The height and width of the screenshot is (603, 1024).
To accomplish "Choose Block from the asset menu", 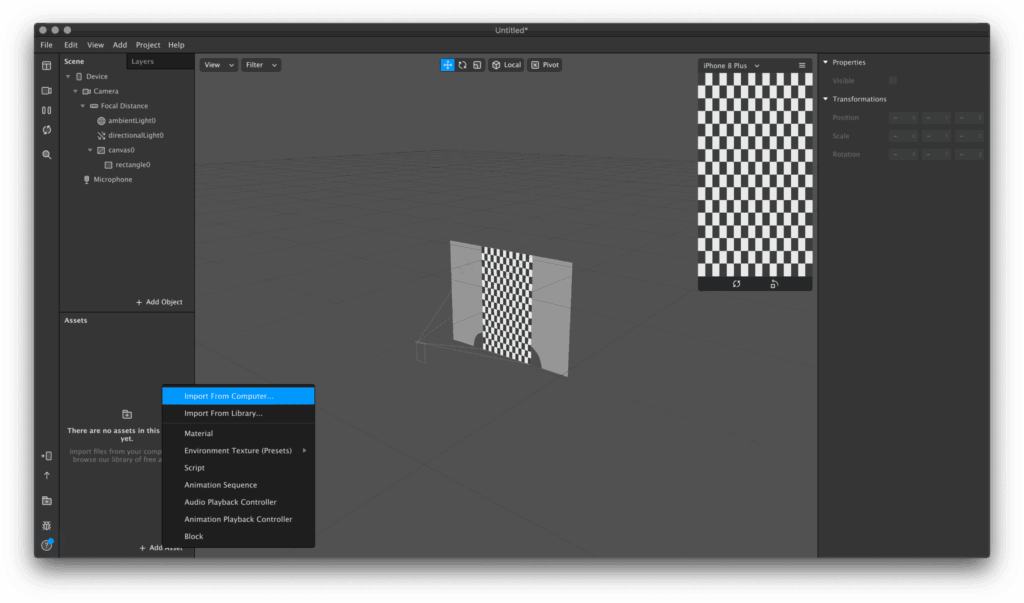I will (239, 536).
